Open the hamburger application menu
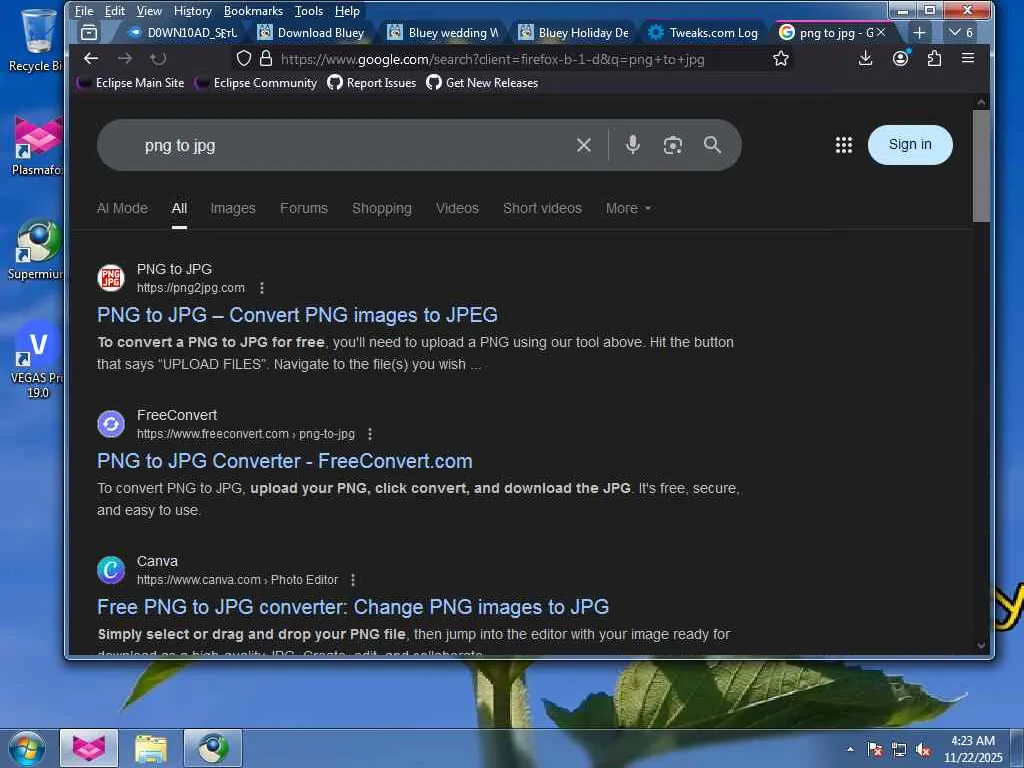1024x768 pixels. (968, 59)
